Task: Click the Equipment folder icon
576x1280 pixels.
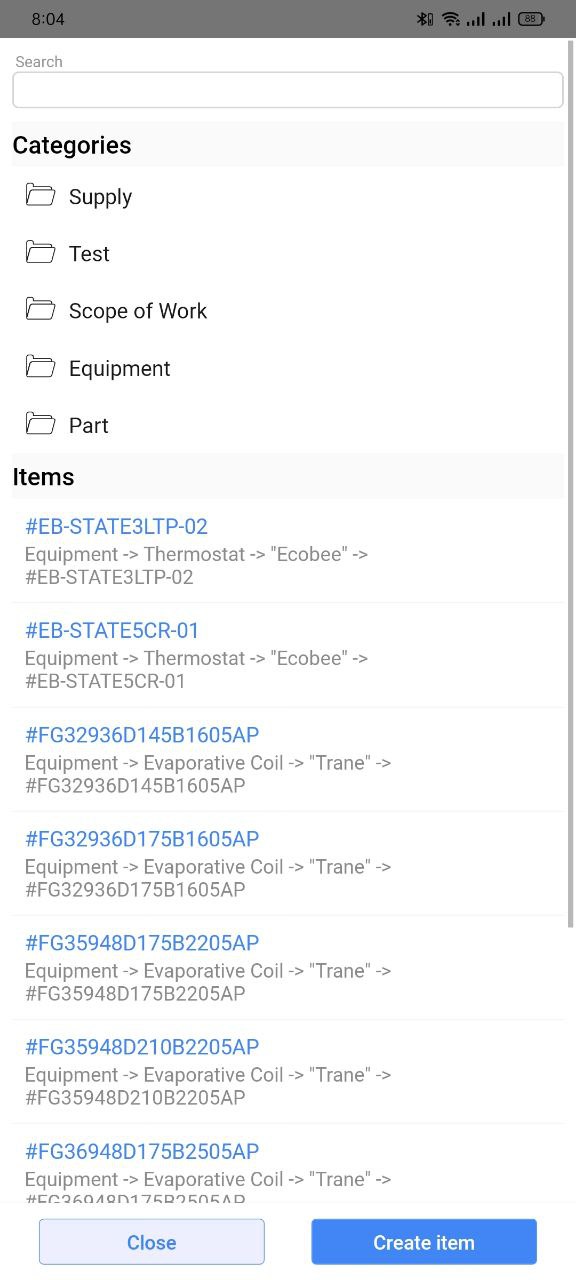Action: (x=40, y=367)
